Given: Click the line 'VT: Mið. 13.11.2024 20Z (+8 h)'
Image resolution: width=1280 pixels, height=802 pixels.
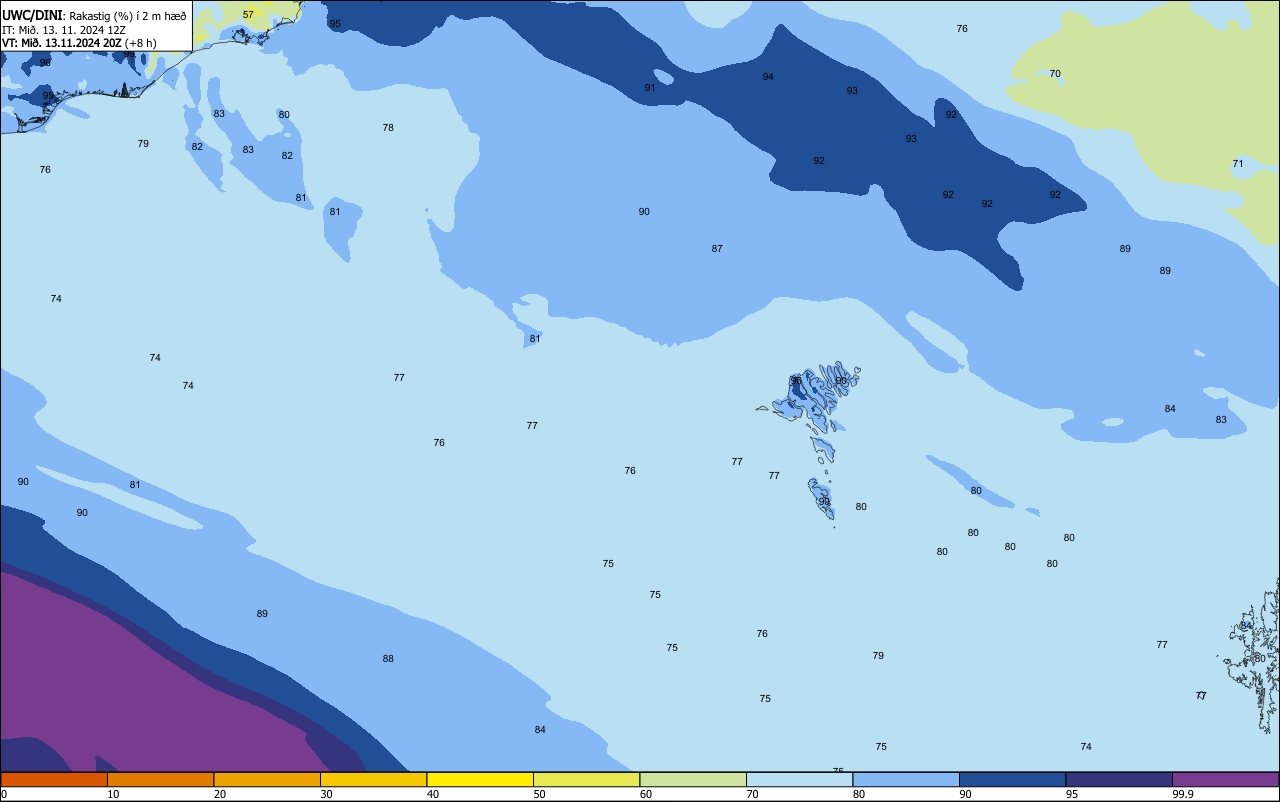Looking at the screenshot, I should (x=79, y=43).
